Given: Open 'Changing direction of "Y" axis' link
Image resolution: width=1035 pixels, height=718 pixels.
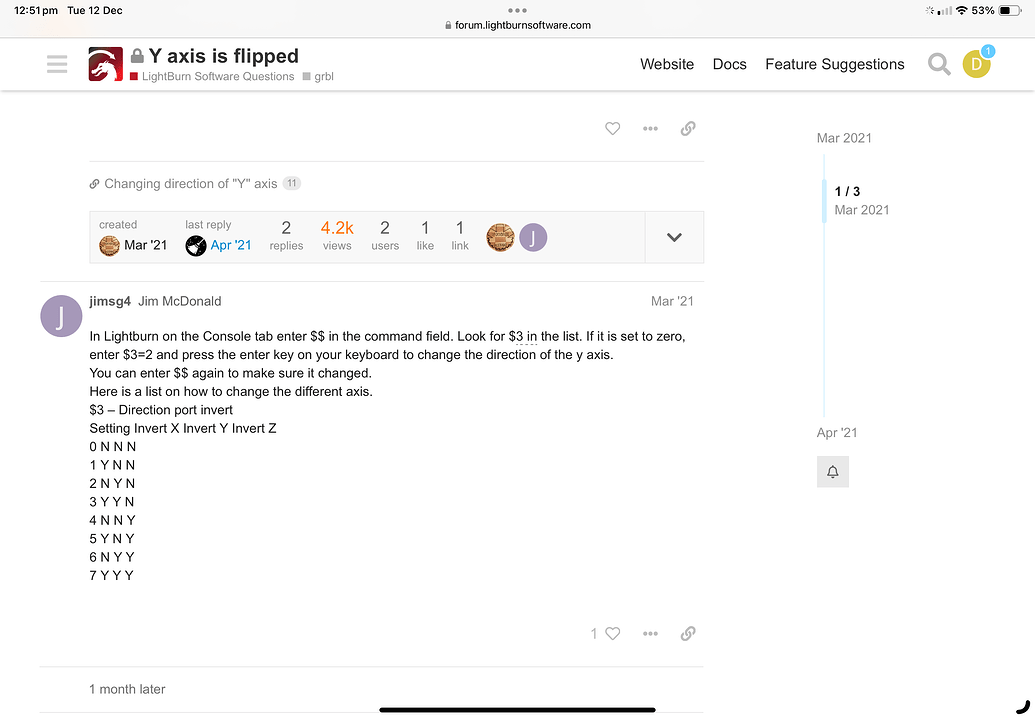Looking at the screenshot, I should 191,183.
